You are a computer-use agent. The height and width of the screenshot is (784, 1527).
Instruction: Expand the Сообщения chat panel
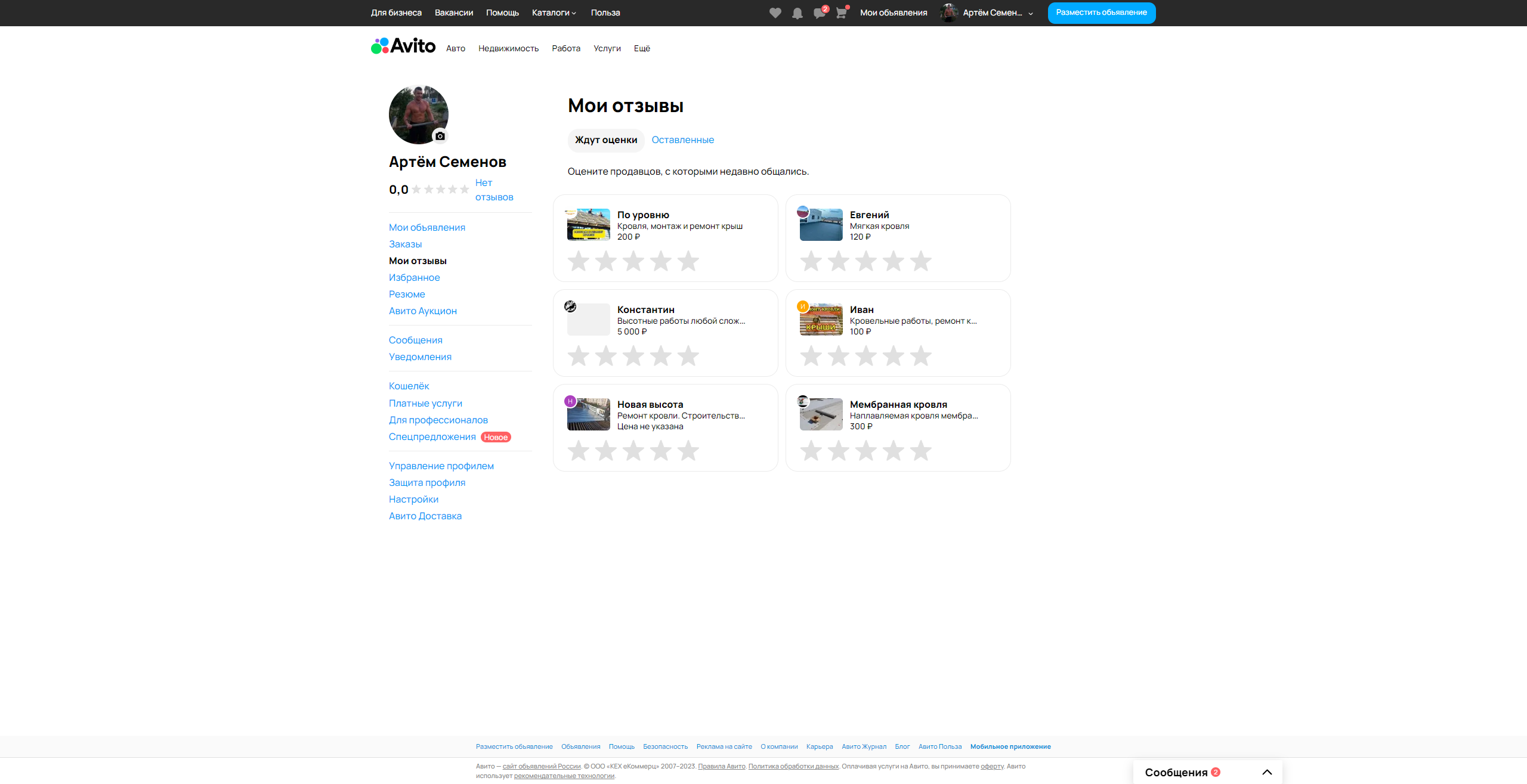(1267, 772)
